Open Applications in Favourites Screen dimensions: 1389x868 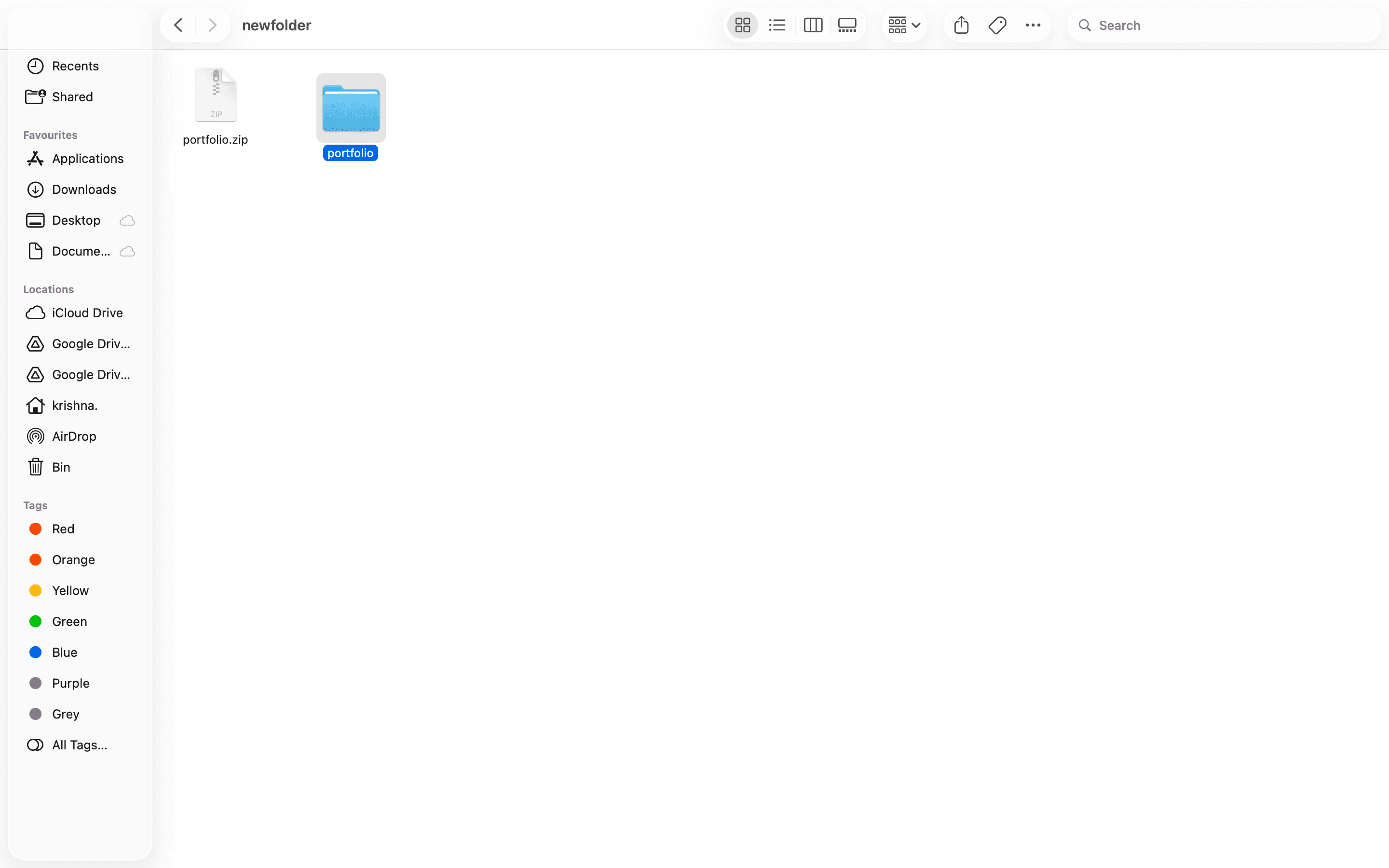point(81,159)
